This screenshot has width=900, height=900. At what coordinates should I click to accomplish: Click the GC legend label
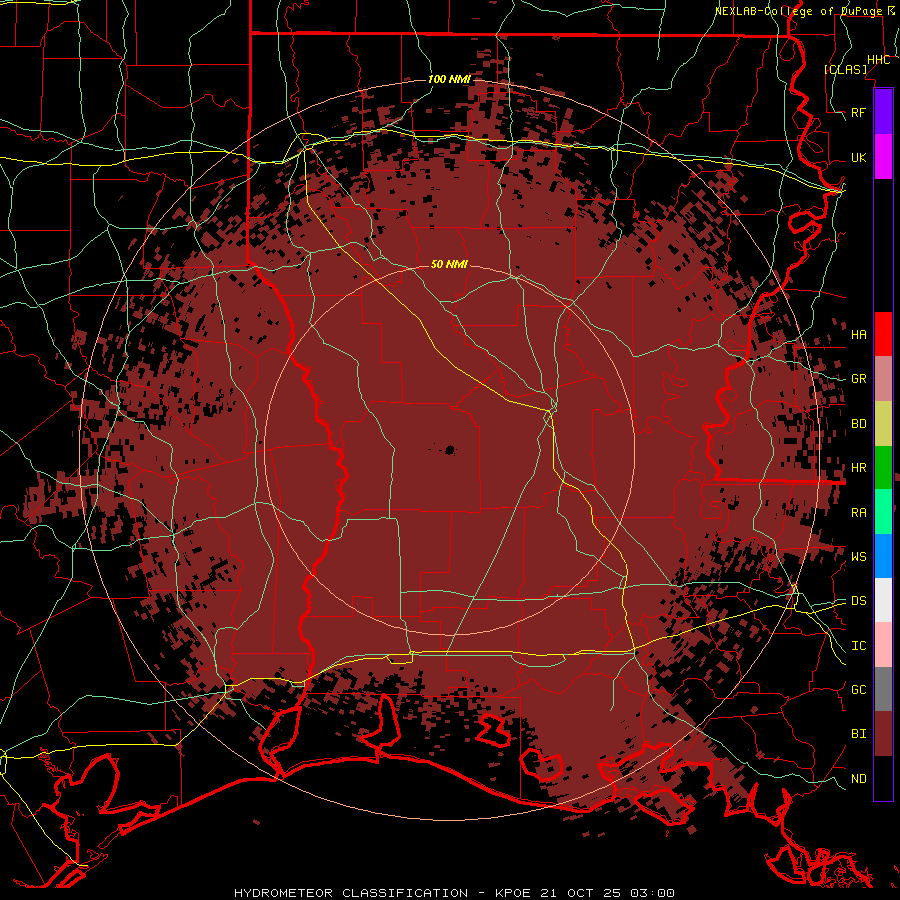point(858,690)
